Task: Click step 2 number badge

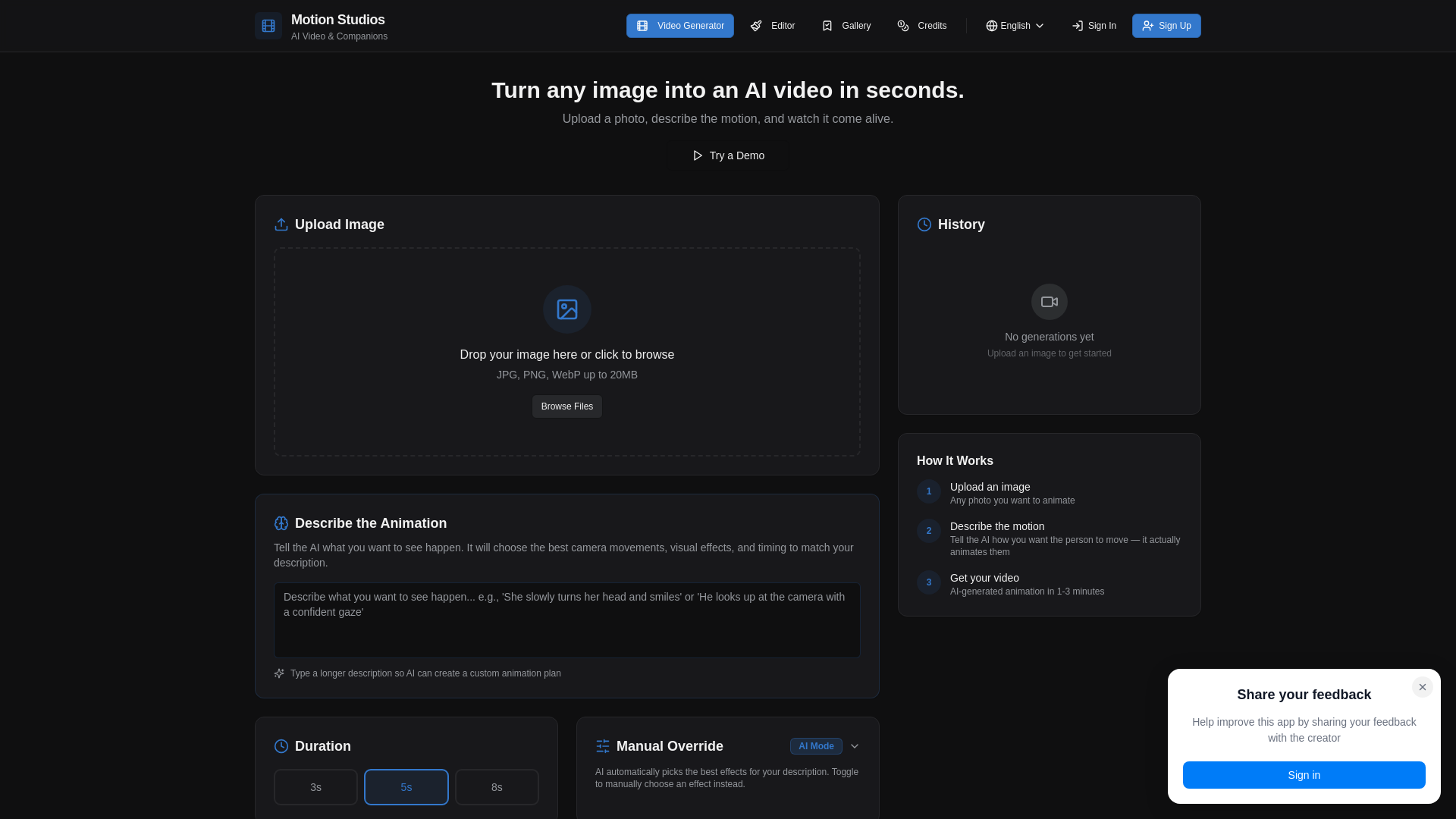Action: pos(929,531)
